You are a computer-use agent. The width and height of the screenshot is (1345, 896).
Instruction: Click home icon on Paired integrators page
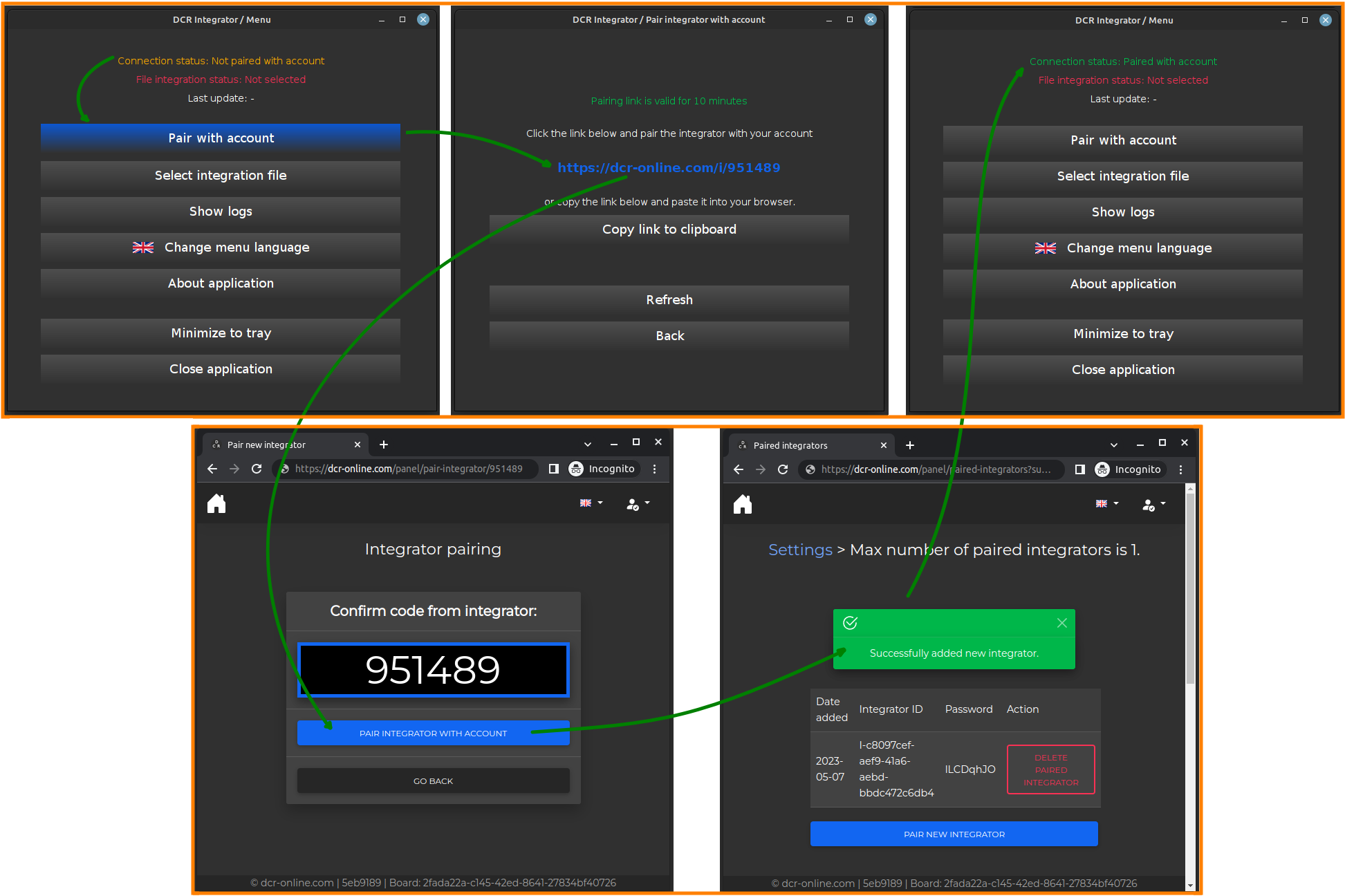pyautogui.click(x=743, y=505)
